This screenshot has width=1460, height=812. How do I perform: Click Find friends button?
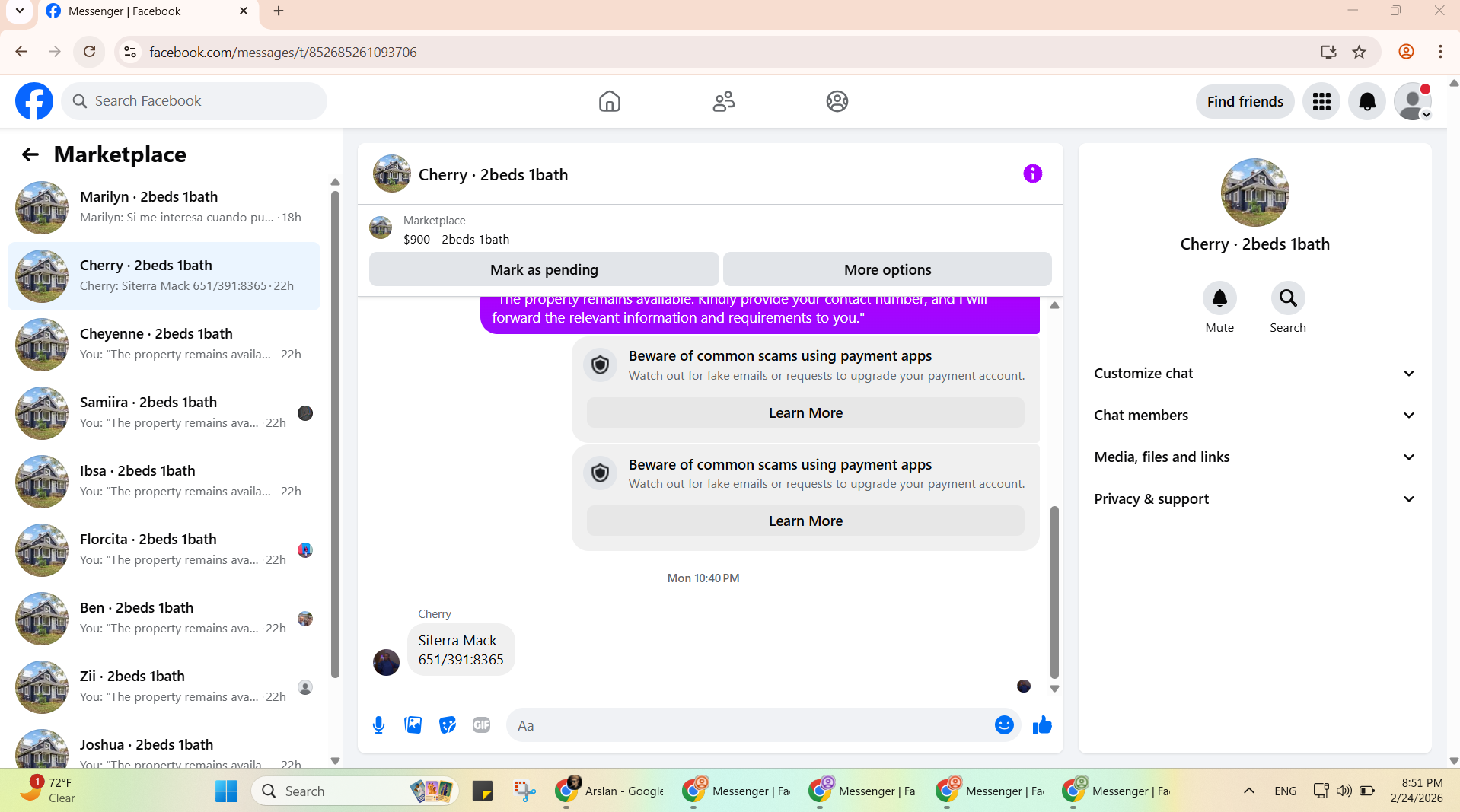1245,101
